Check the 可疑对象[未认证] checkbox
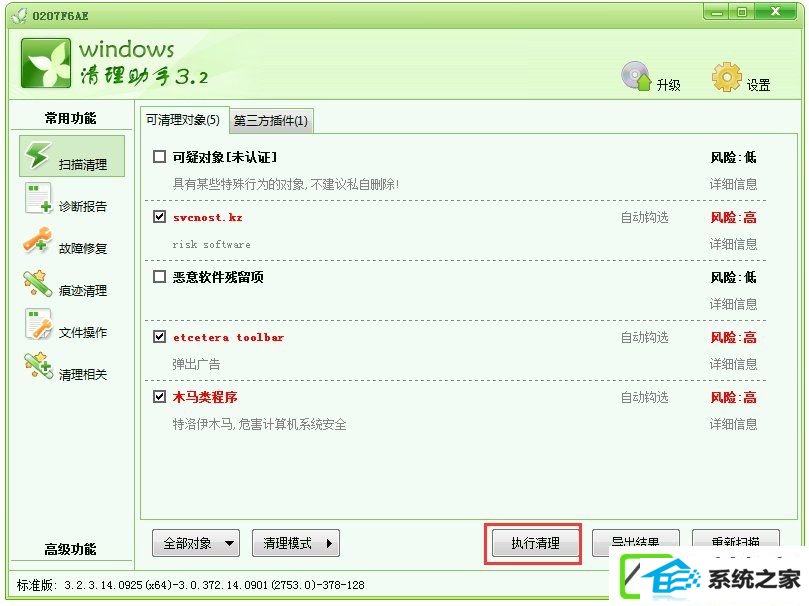The width and height of the screenshot is (809, 606). [159, 156]
